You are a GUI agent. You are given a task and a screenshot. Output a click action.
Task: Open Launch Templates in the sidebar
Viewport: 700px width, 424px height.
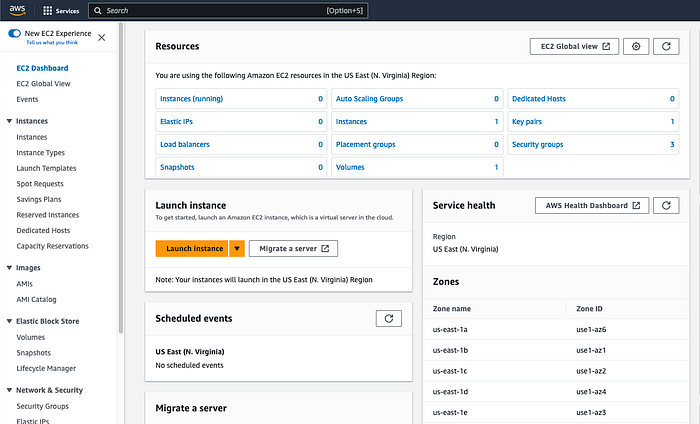coord(46,168)
